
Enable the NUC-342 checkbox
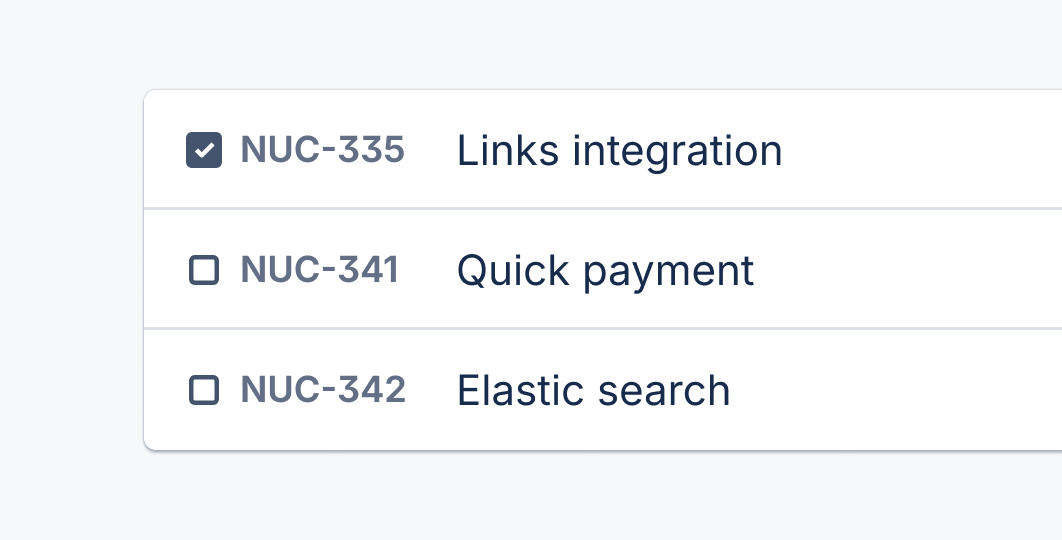click(204, 390)
